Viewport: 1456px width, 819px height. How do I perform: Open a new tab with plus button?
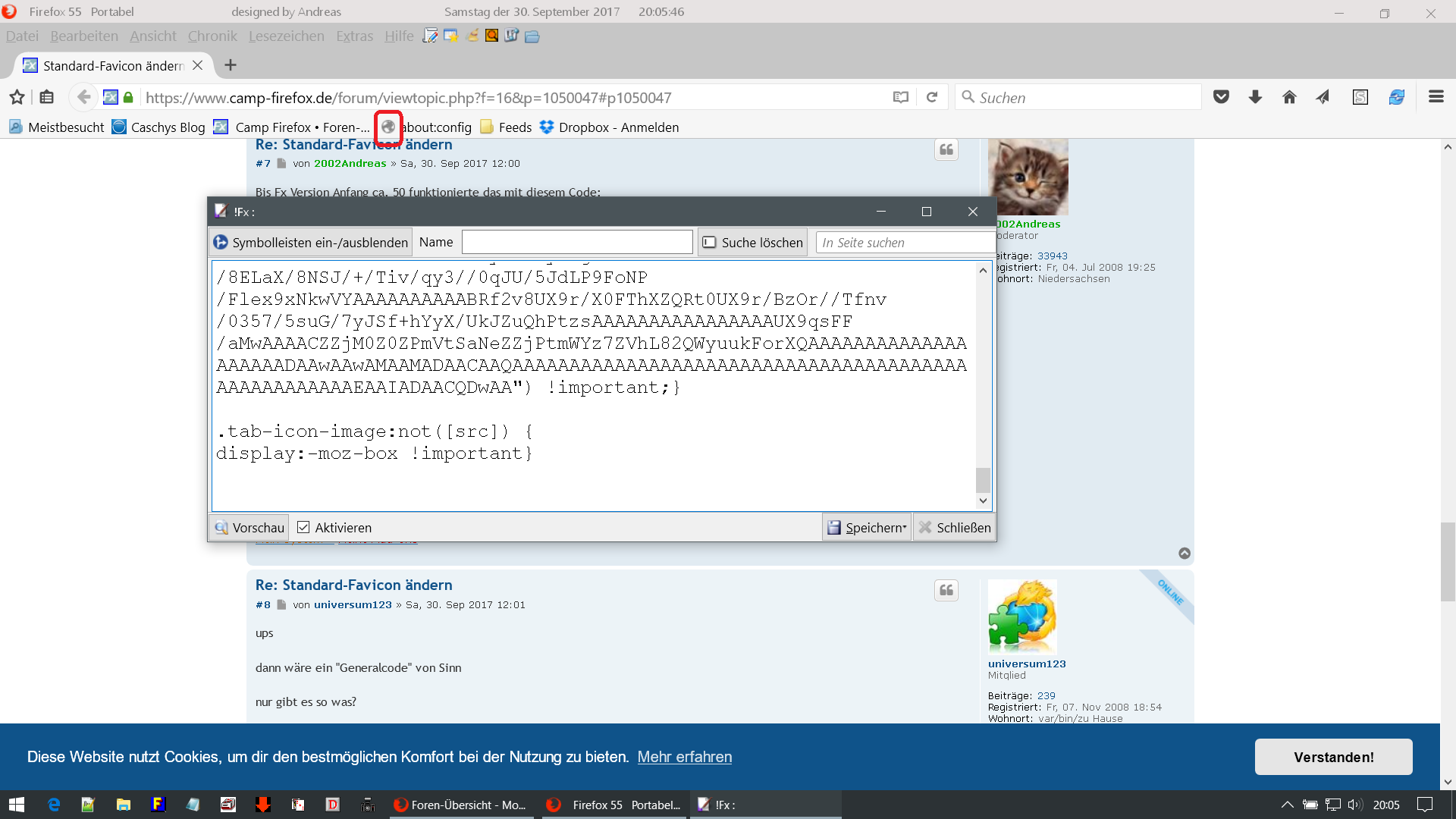pyautogui.click(x=231, y=65)
